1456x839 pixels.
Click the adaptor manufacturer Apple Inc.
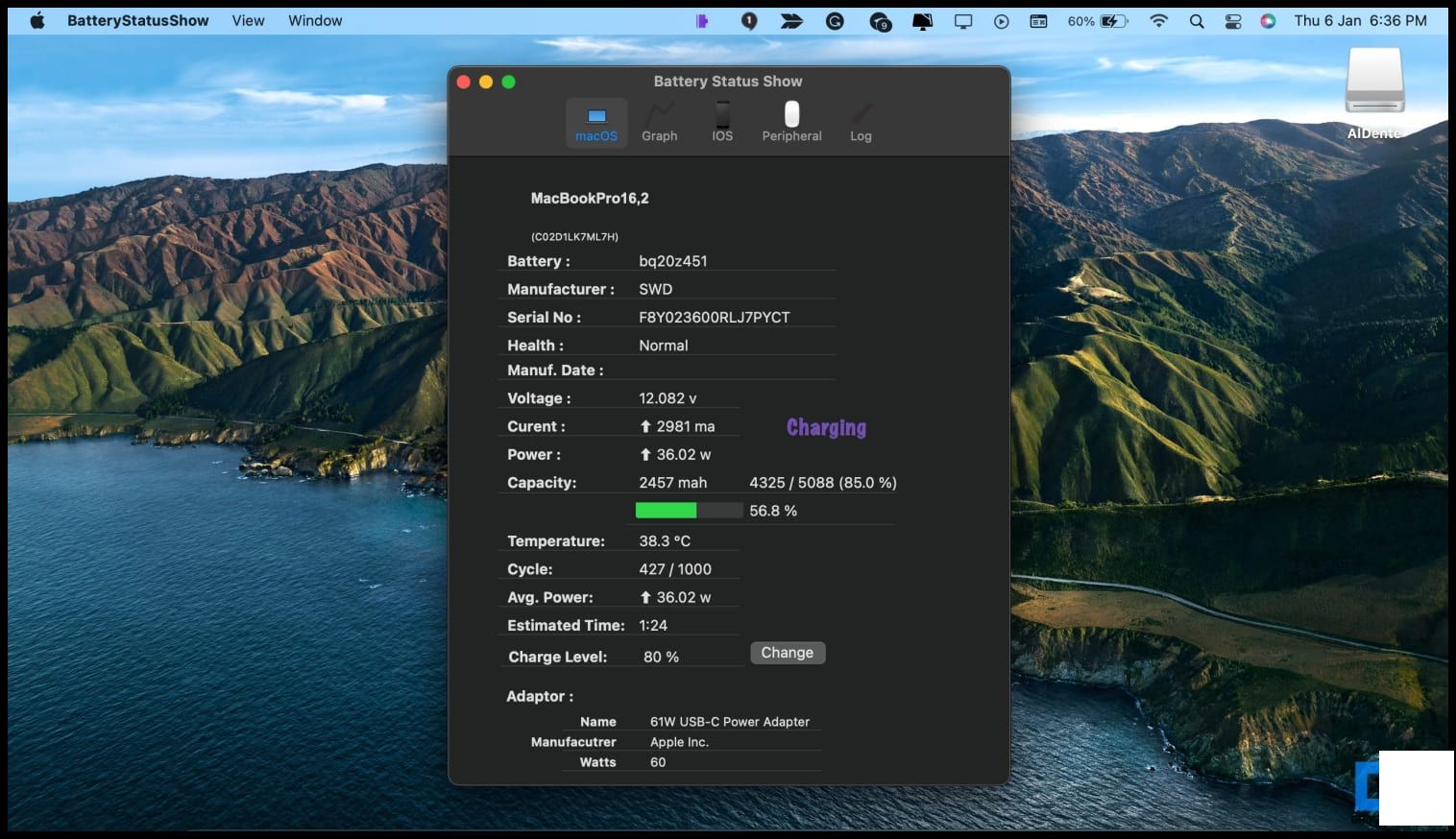679,742
